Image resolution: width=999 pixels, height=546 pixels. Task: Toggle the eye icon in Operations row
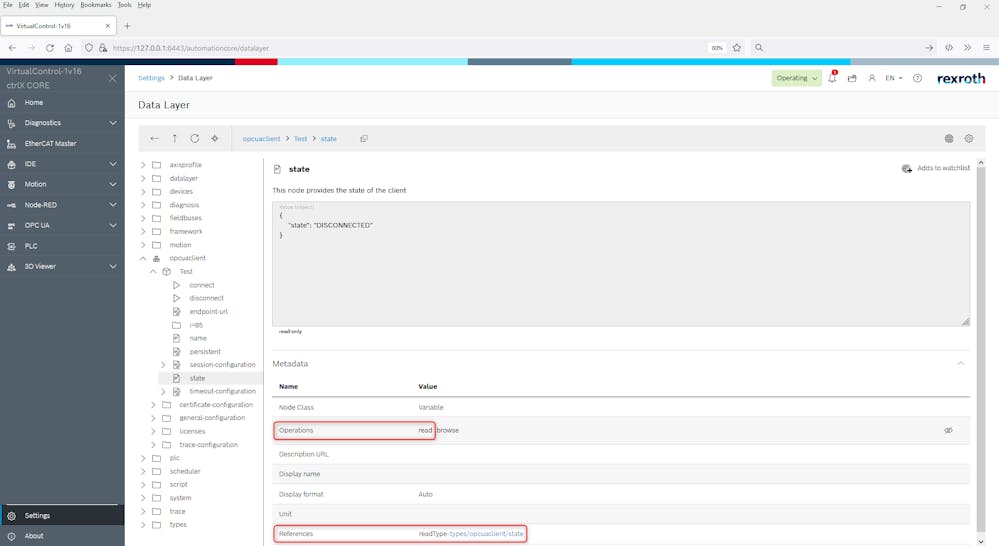(x=948, y=430)
